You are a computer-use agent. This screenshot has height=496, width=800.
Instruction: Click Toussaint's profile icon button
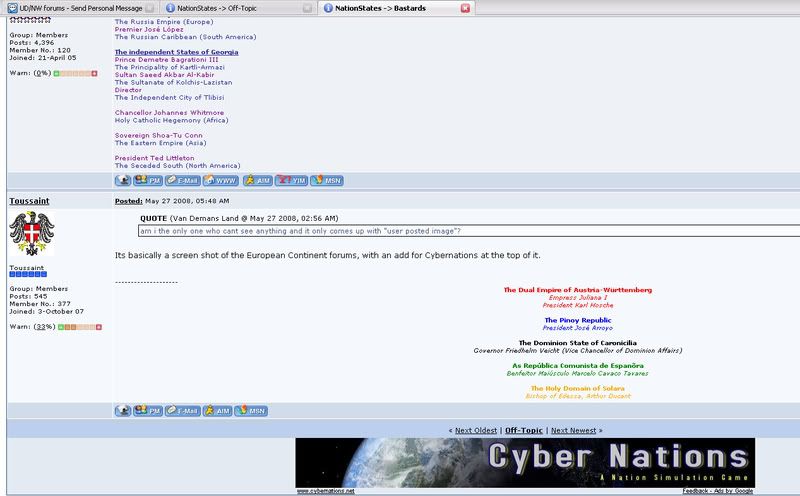(x=125, y=410)
